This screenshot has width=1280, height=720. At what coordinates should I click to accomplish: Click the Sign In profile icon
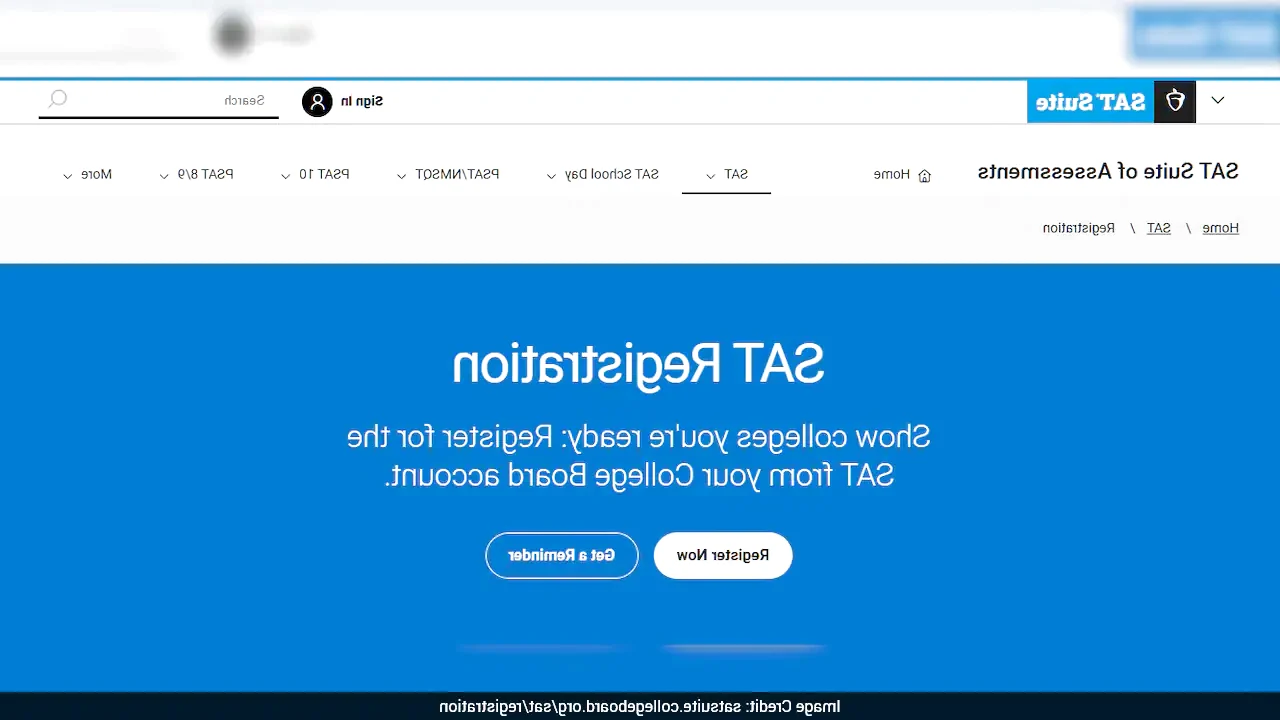tap(317, 101)
